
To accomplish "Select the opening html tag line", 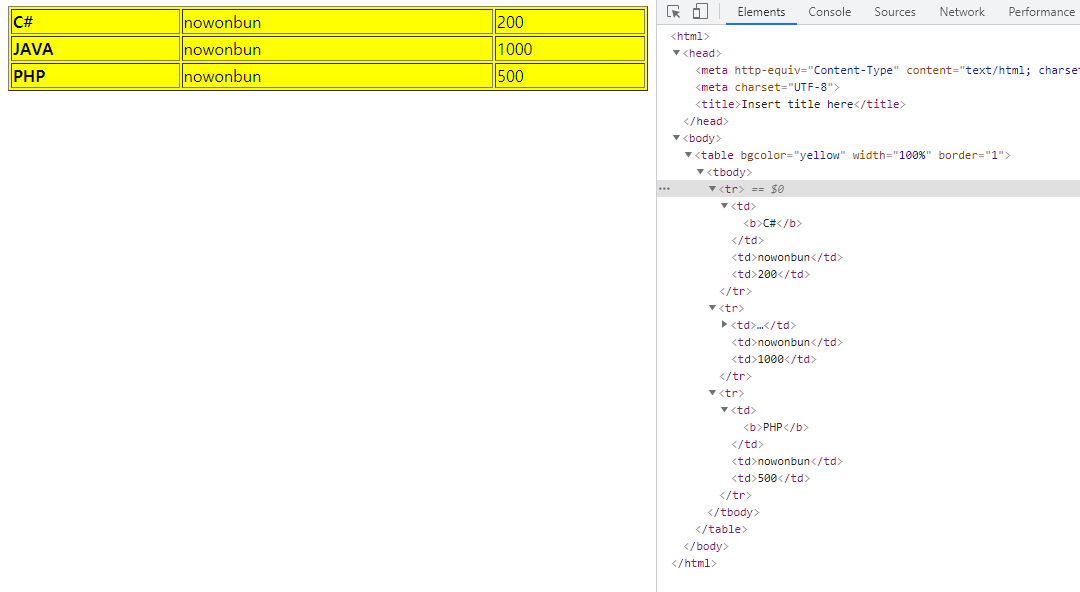I will (x=689, y=36).
